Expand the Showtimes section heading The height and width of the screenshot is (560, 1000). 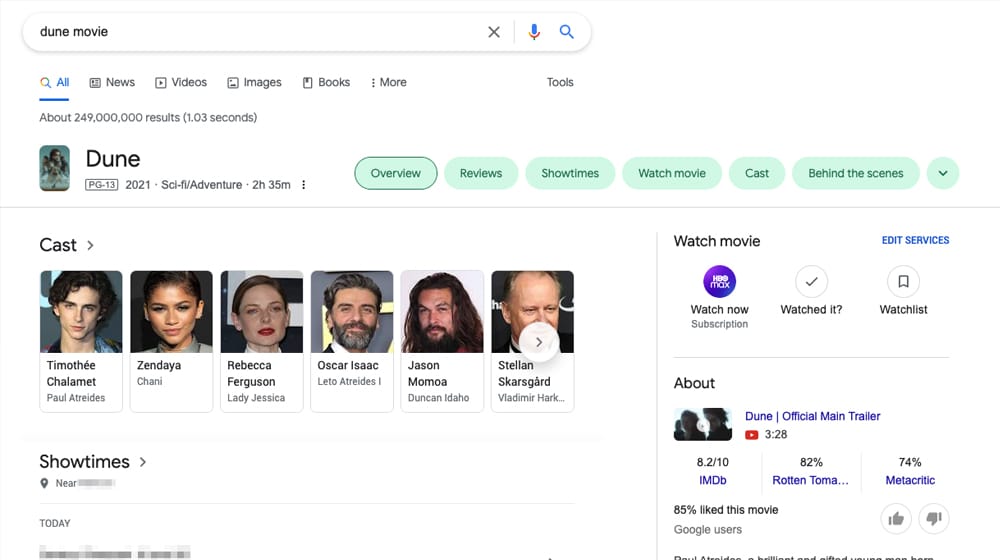pyautogui.click(x=93, y=462)
